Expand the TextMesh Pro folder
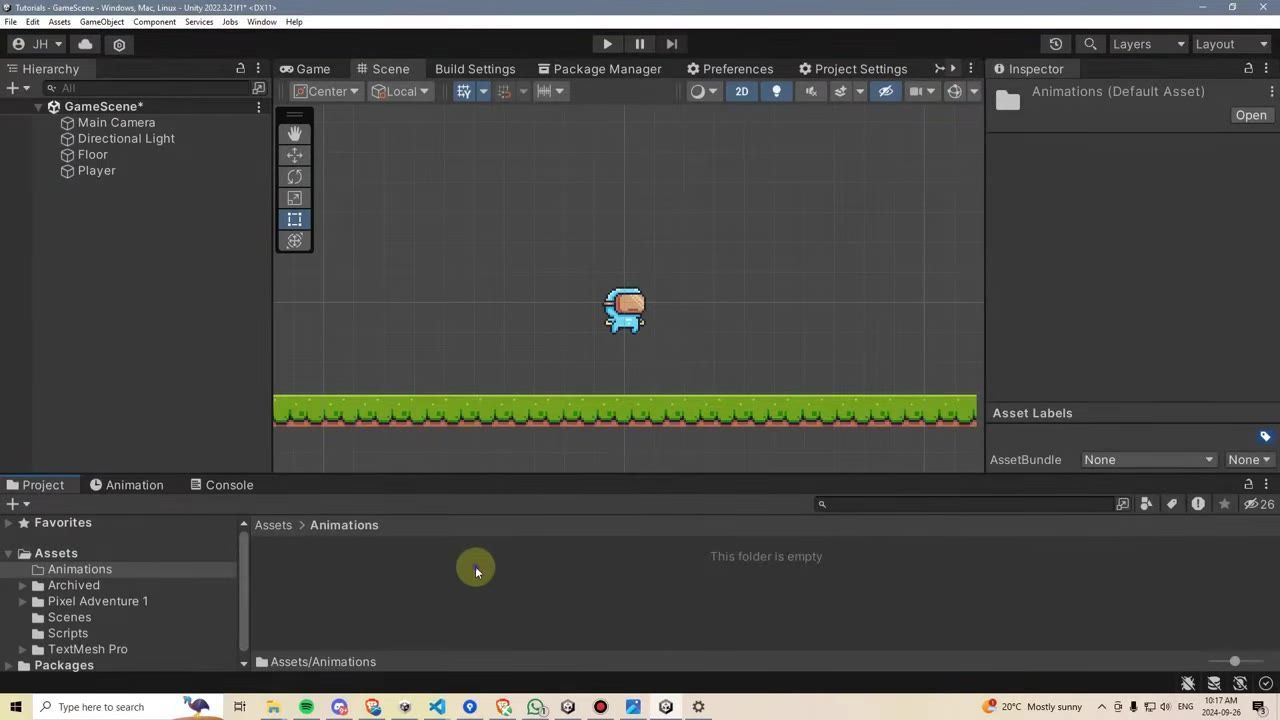 pos(23,649)
